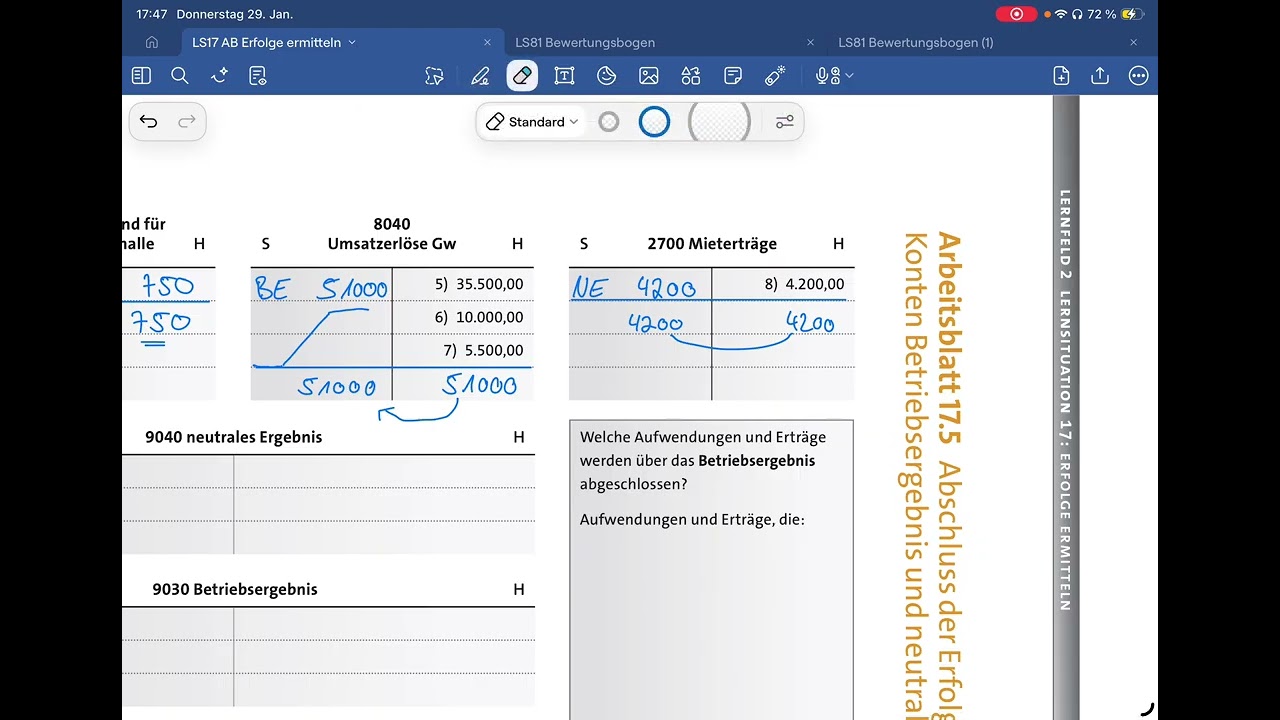The width and height of the screenshot is (1280, 720).
Task: Undo the last stroke
Action: pos(149,122)
